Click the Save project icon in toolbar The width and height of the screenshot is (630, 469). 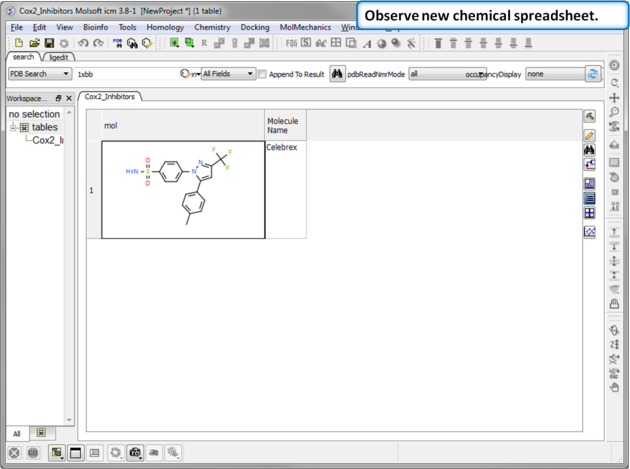(49, 44)
